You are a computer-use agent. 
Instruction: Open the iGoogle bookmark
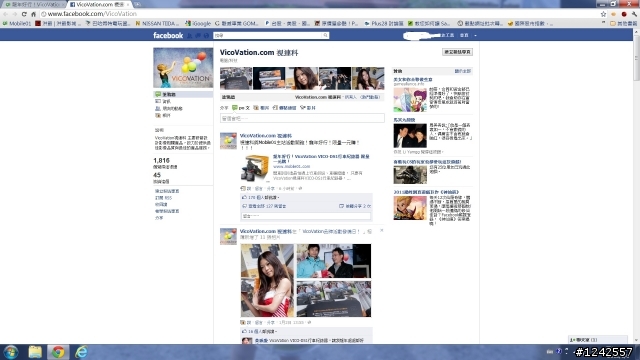[x=198, y=23]
